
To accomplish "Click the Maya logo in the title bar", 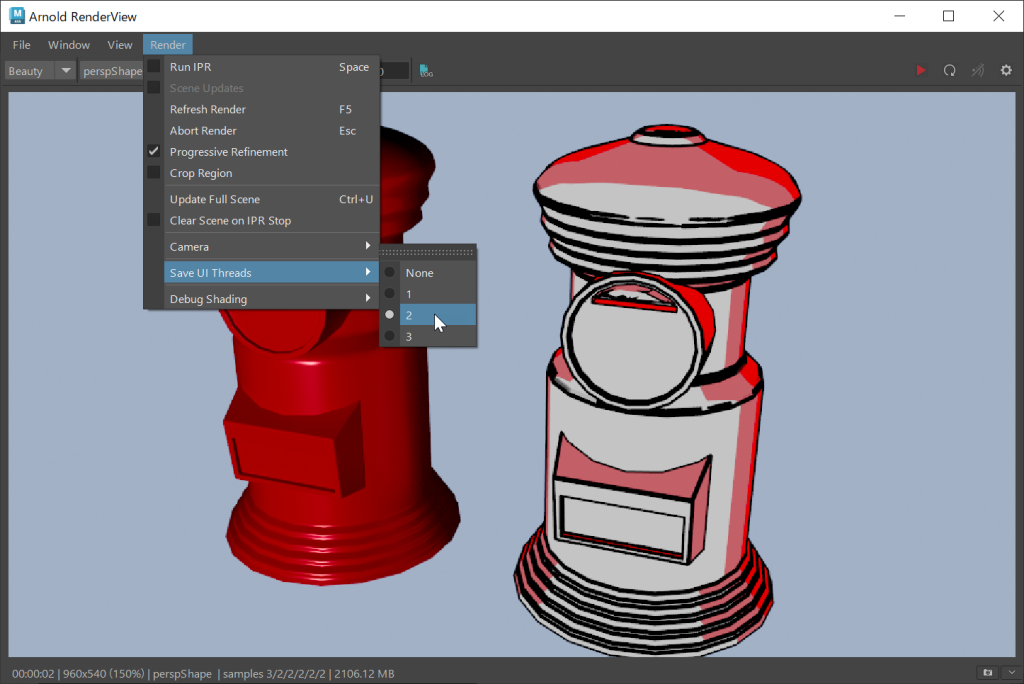I will (x=16, y=16).
